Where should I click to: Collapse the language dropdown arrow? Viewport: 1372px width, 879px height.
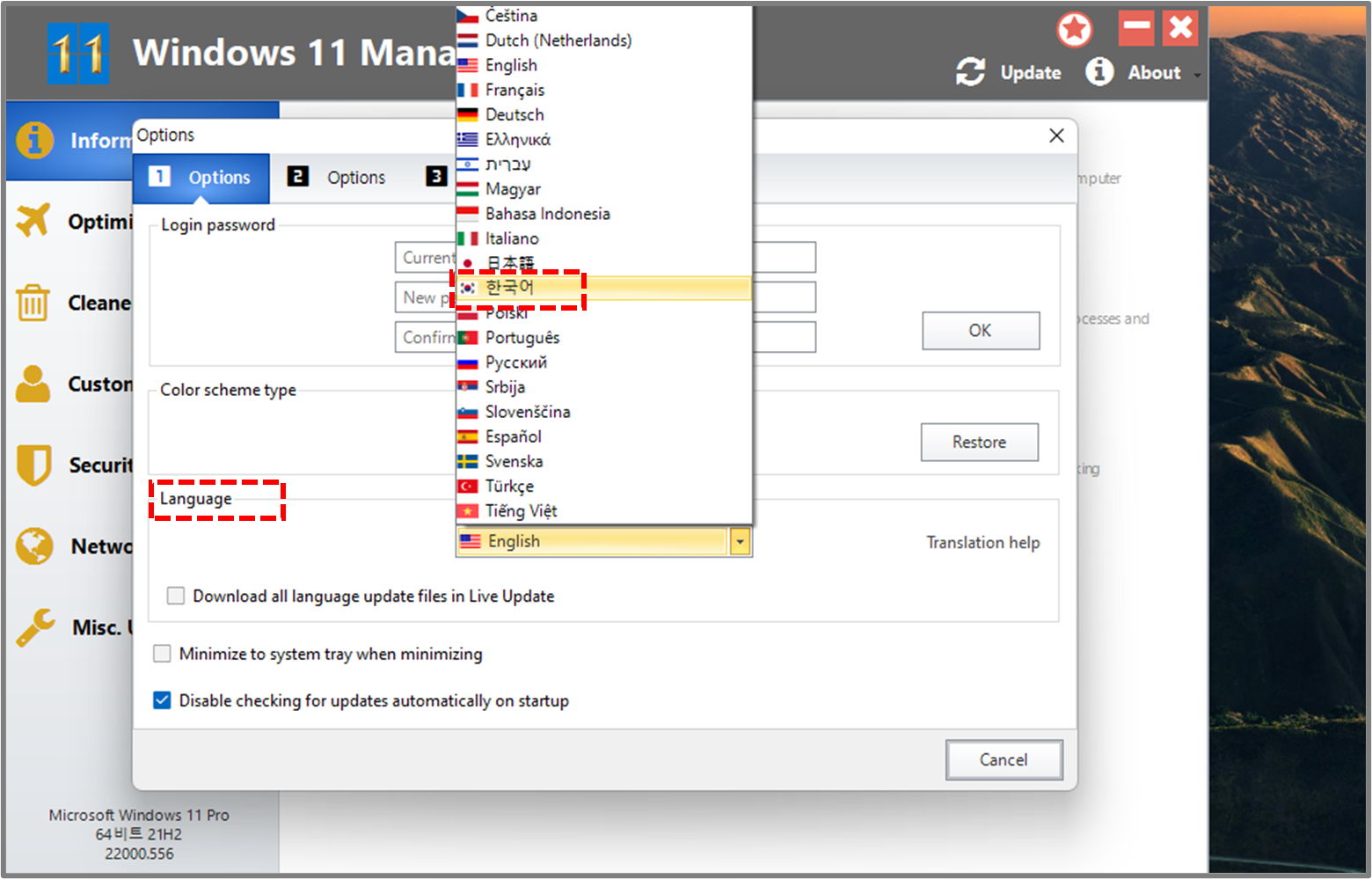741,542
